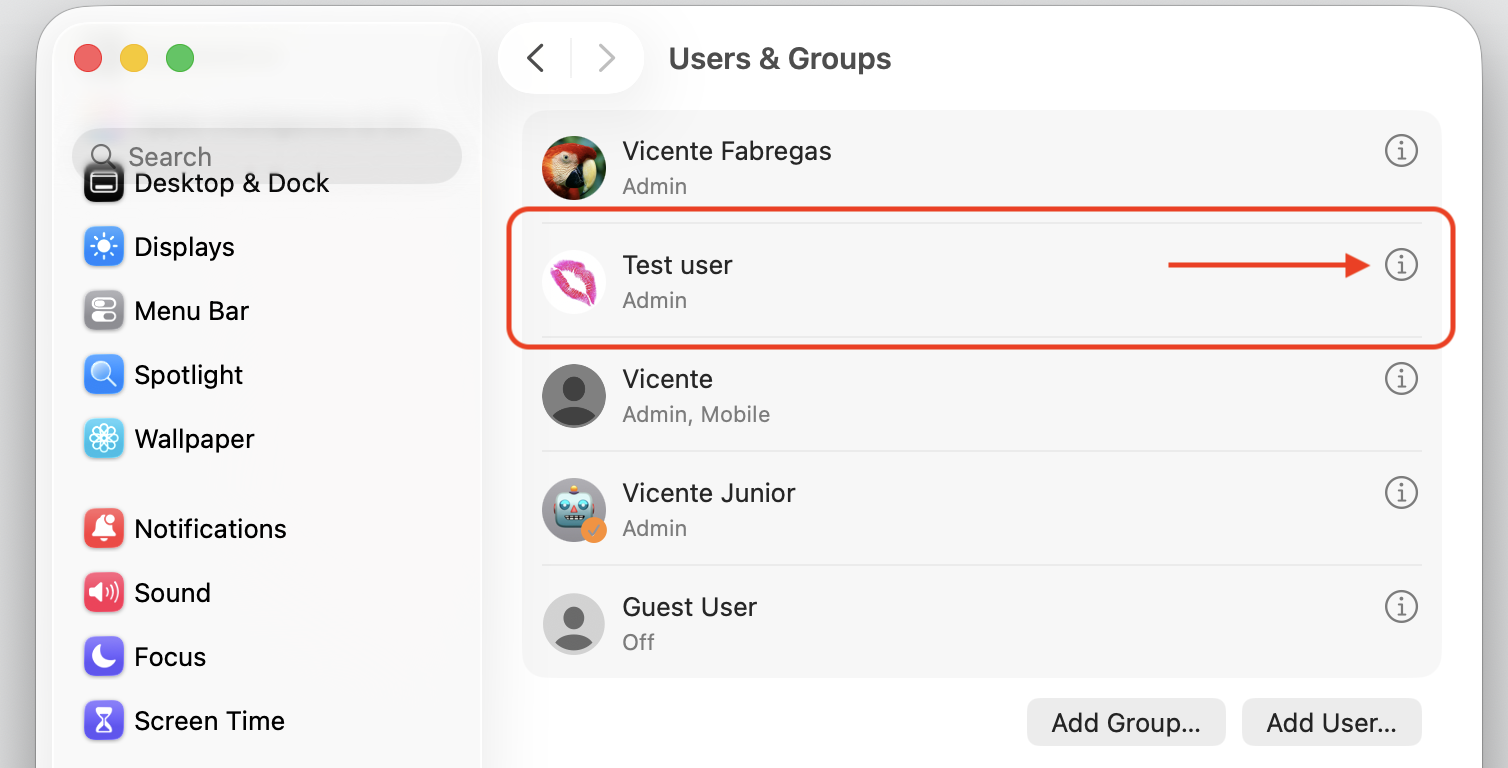This screenshot has width=1508, height=768.
Task: Go forward with the right chevron
Action: pos(606,58)
